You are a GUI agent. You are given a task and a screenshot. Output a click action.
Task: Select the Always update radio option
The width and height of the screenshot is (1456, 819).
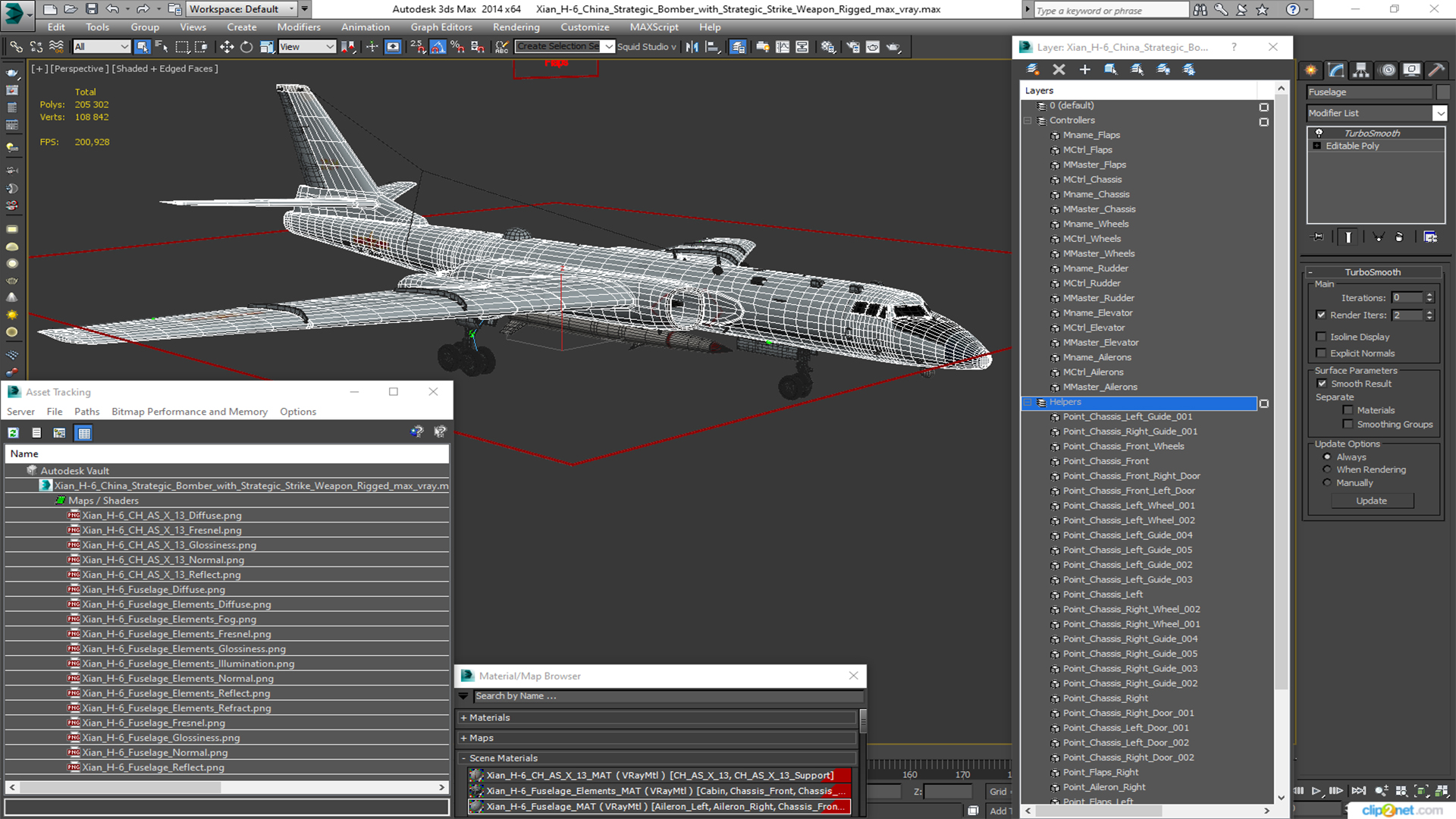click(1326, 457)
